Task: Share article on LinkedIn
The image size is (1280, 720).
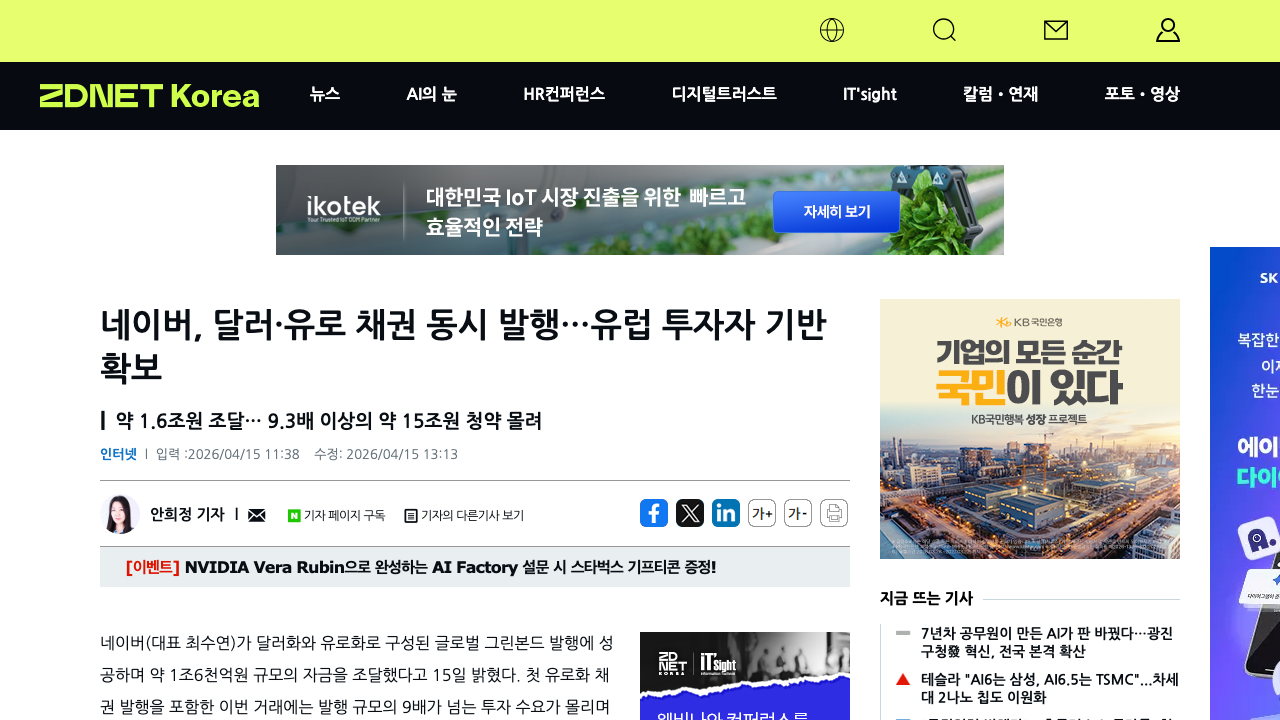Action: coord(726,513)
